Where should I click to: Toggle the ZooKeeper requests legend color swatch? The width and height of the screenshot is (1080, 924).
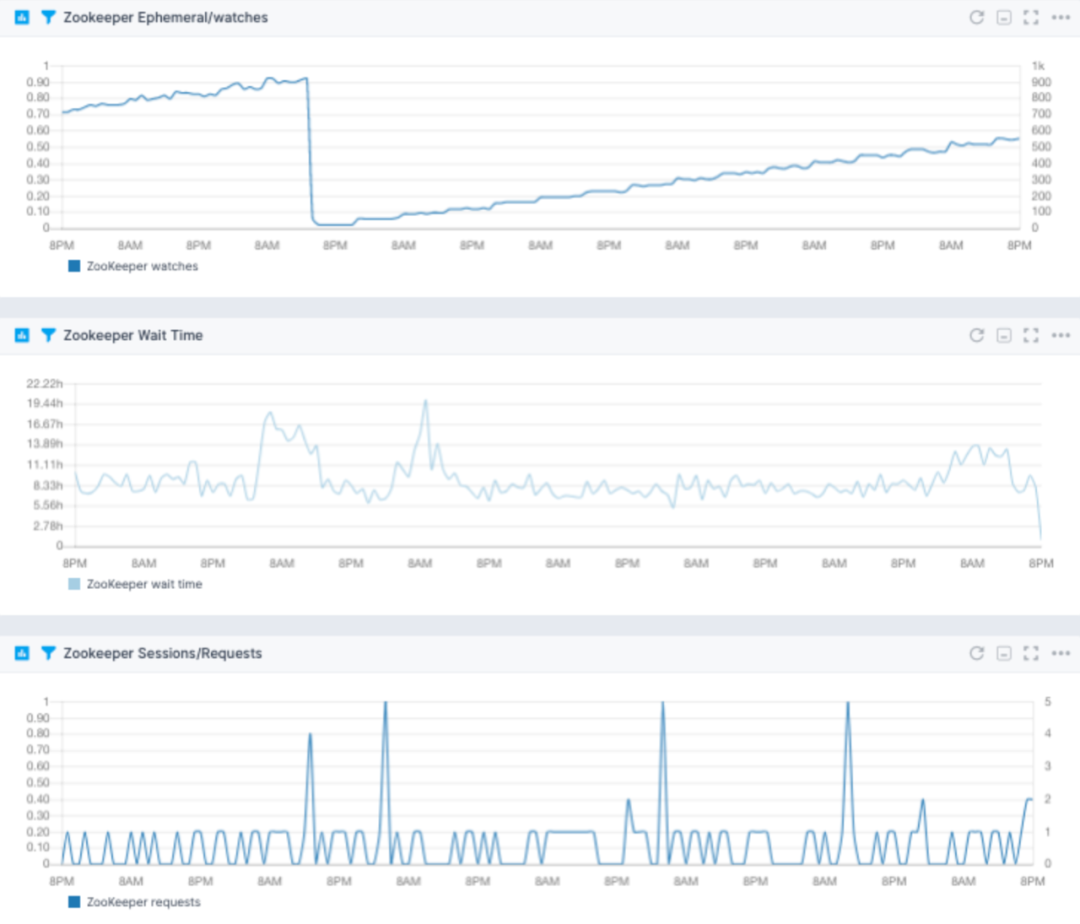tap(74, 902)
